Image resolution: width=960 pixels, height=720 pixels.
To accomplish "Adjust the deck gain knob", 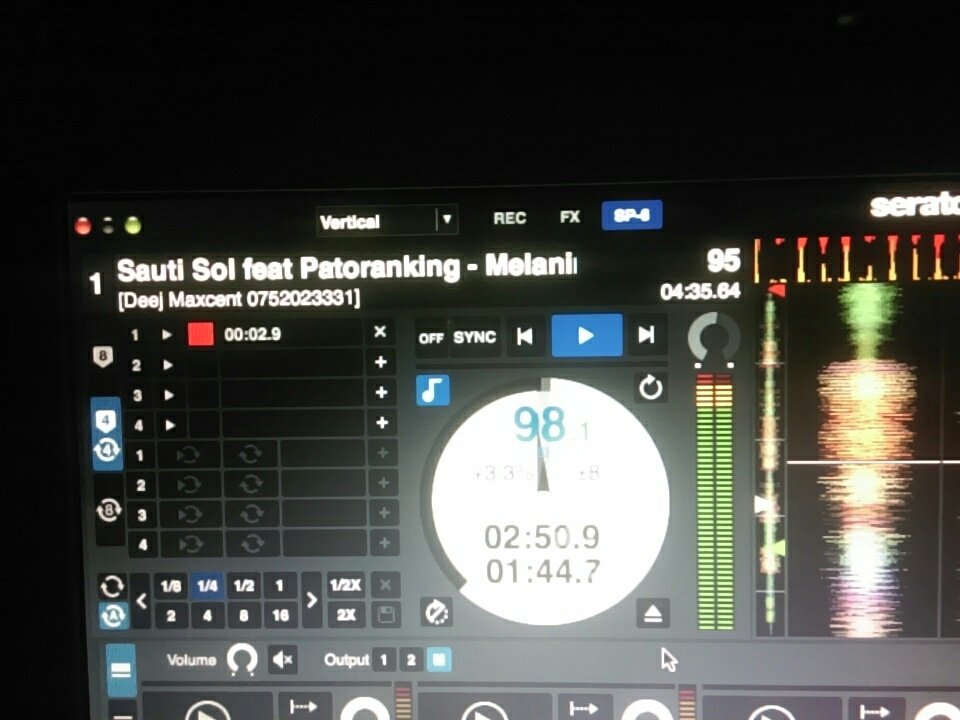I will click(714, 337).
